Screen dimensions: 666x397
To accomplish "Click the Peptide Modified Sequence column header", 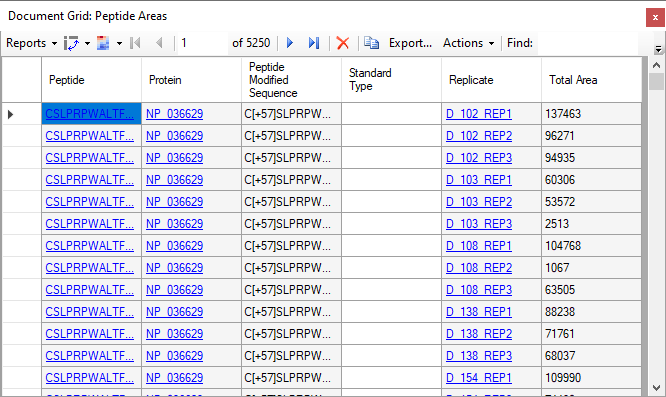I will [291, 80].
